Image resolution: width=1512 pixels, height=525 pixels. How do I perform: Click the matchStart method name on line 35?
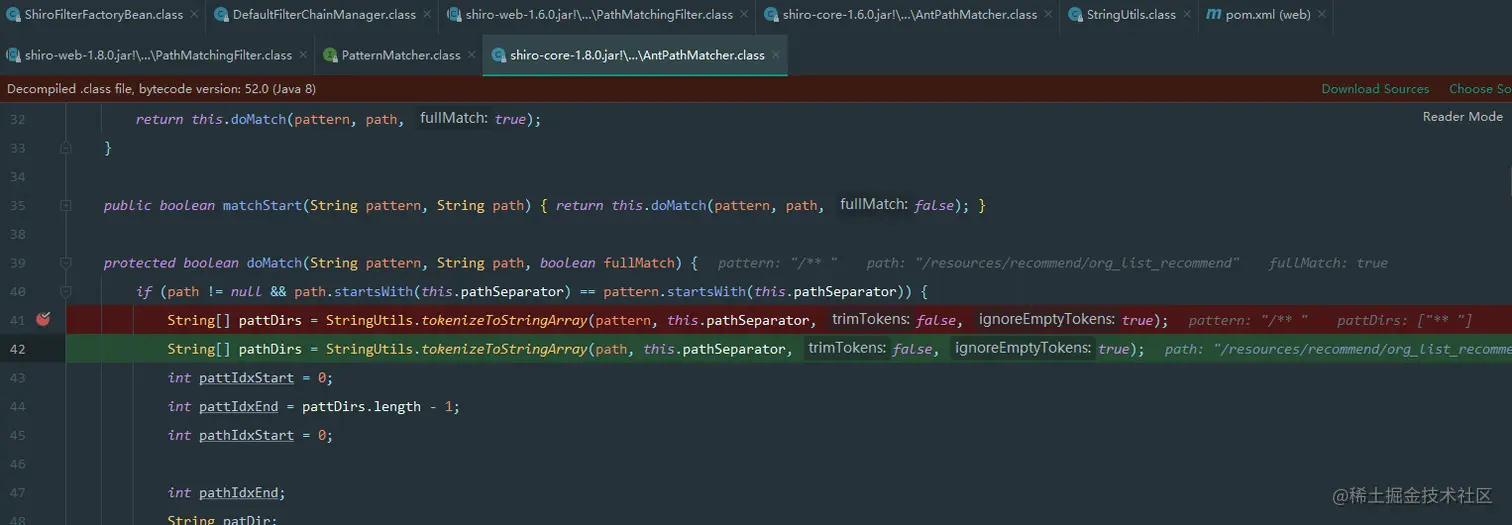(x=262, y=205)
